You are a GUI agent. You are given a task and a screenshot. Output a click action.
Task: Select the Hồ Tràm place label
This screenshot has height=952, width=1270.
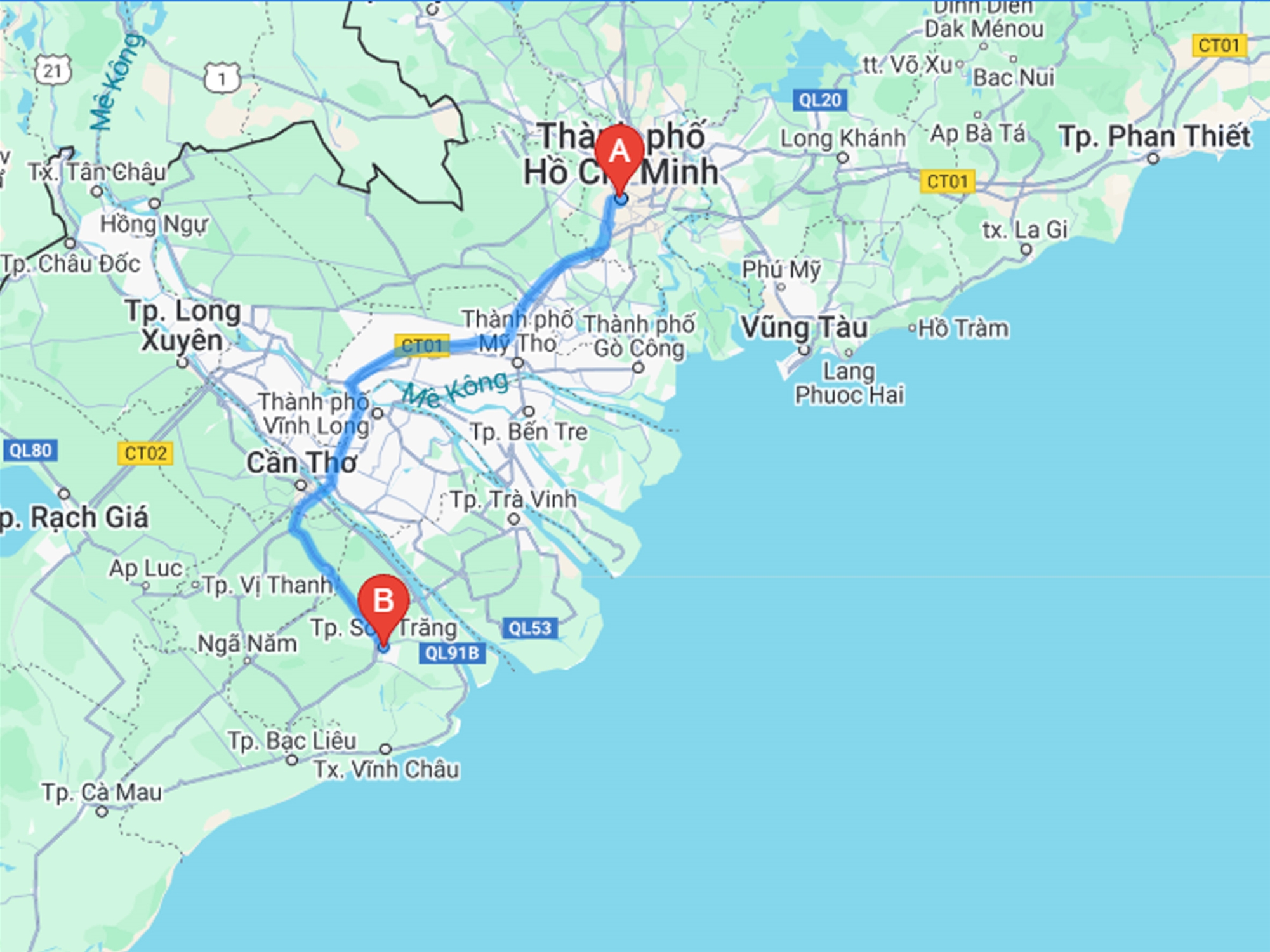[x=963, y=328]
